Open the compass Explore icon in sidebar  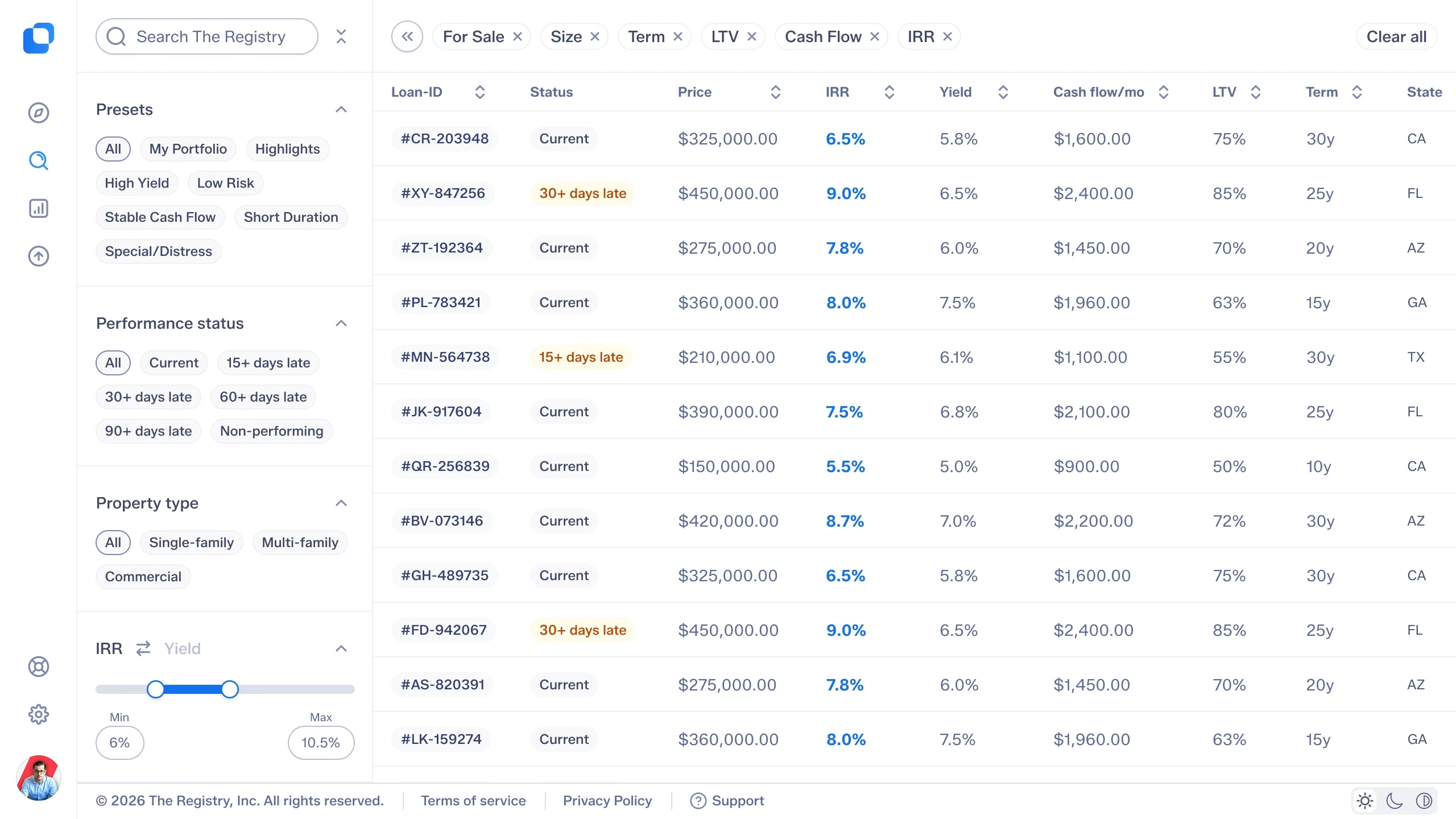click(39, 113)
